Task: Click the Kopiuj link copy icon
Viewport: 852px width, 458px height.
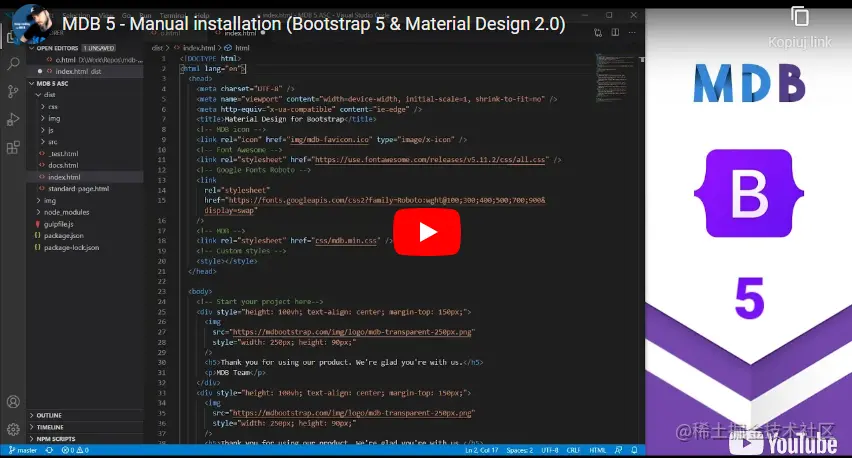Action: pos(800,17)
